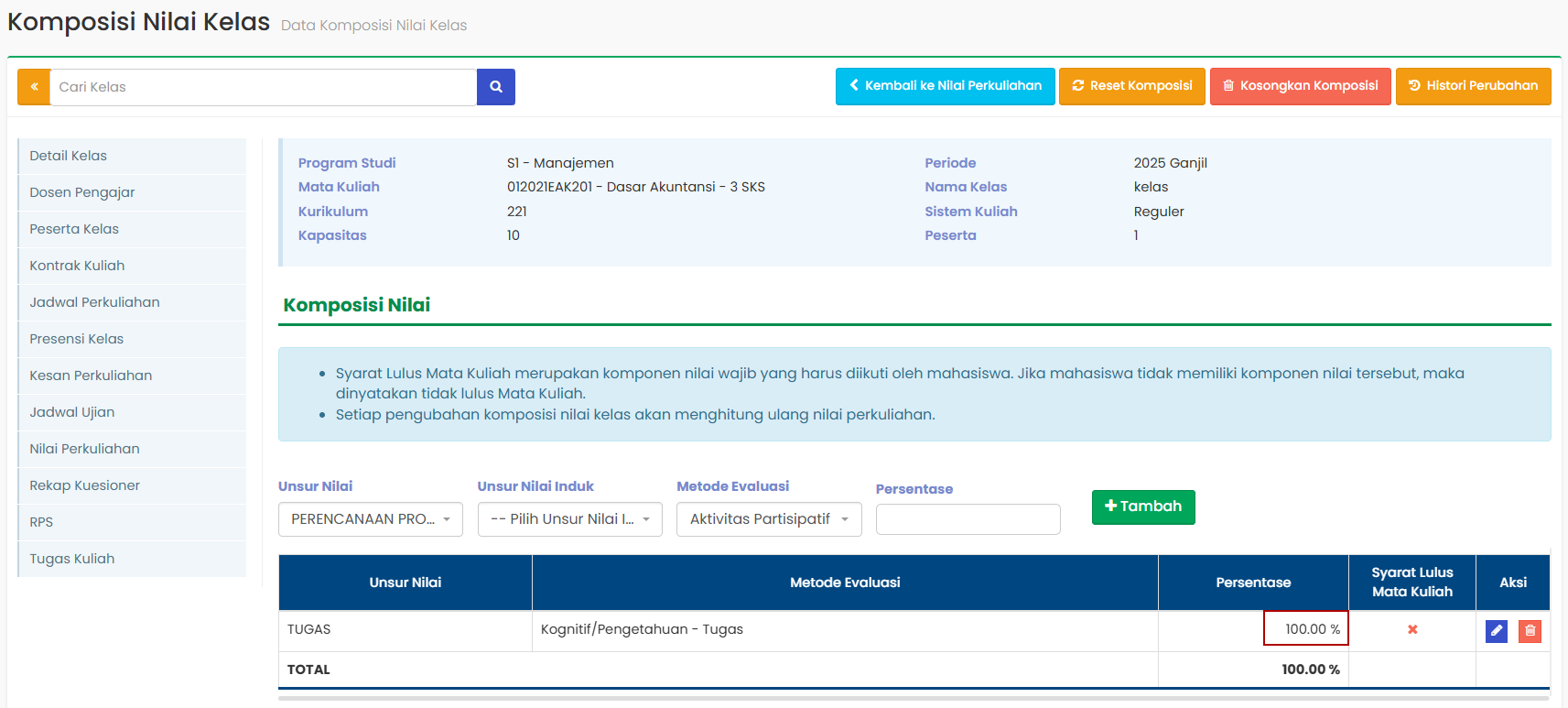Open the Jadwal Ujian sidebar item
The width and height of the screenshot is (1568, 708).
(x=71, y=412)
